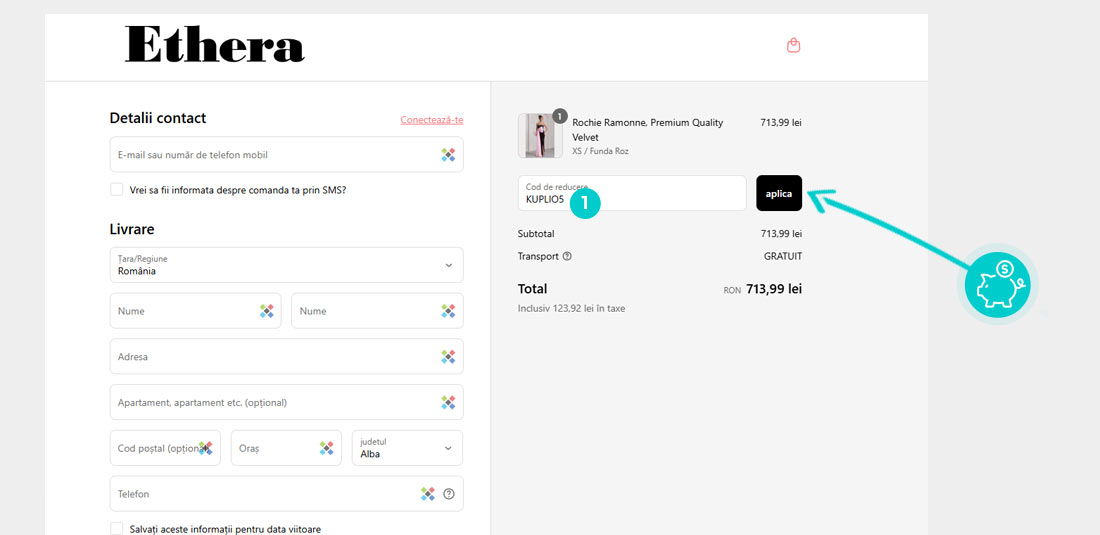Focus the Cod de reducere input field
This screenshot has height=535, width=1100.
pos(631,193)
